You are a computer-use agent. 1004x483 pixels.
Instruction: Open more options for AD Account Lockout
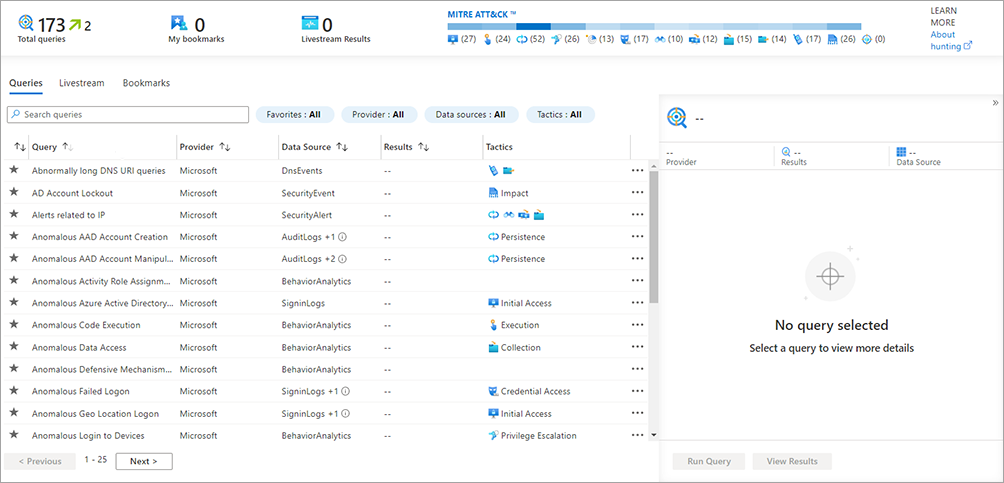click(637, 193)
